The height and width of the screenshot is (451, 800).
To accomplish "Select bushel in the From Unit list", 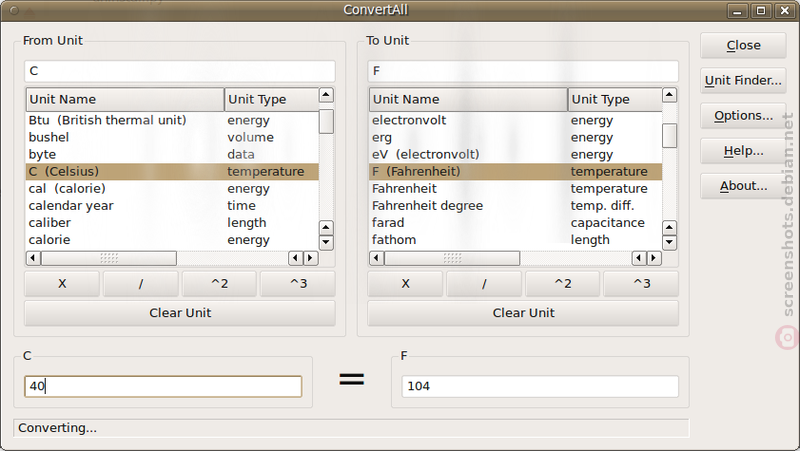I will tap(172, 137).
